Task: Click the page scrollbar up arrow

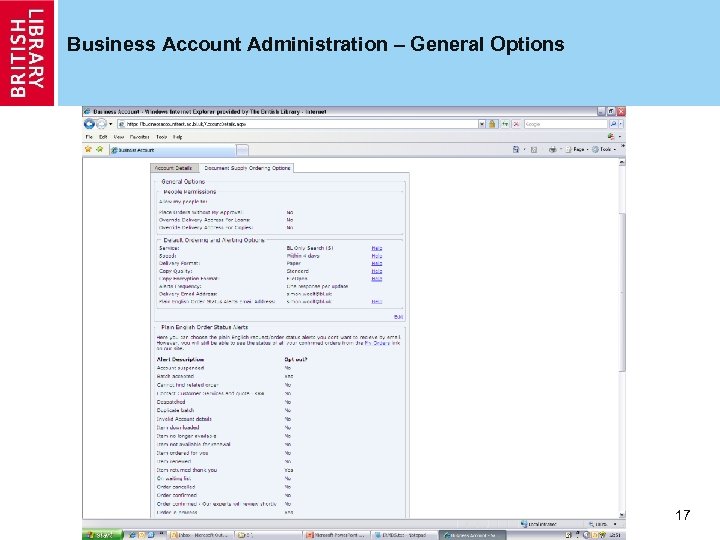Action: 622,162
